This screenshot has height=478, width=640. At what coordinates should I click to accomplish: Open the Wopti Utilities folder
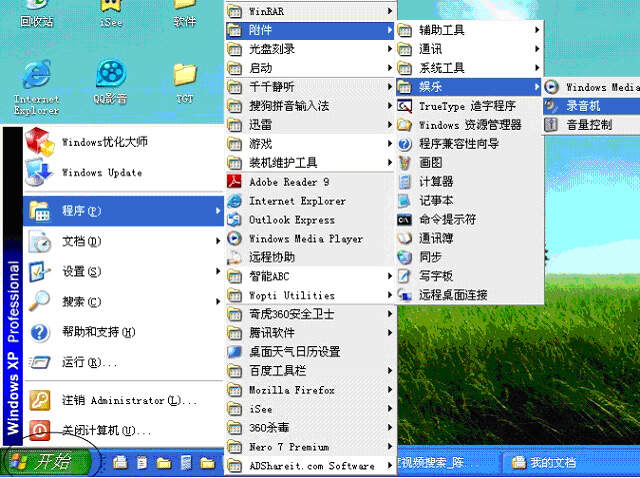tap(310, 295)
